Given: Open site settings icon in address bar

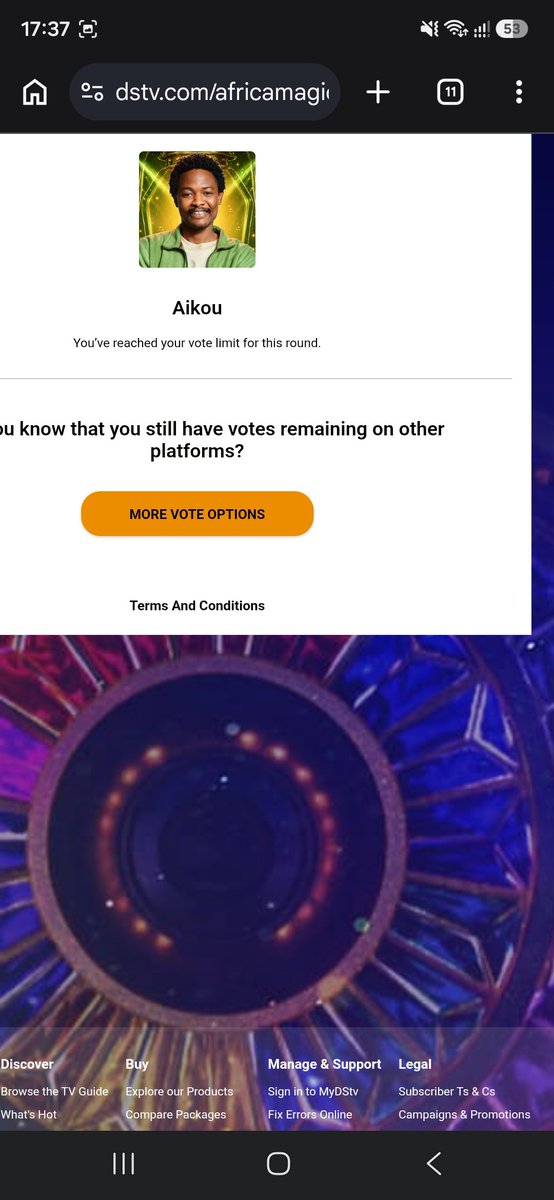Looking at the screenshot, I should (x=93, y=93).
